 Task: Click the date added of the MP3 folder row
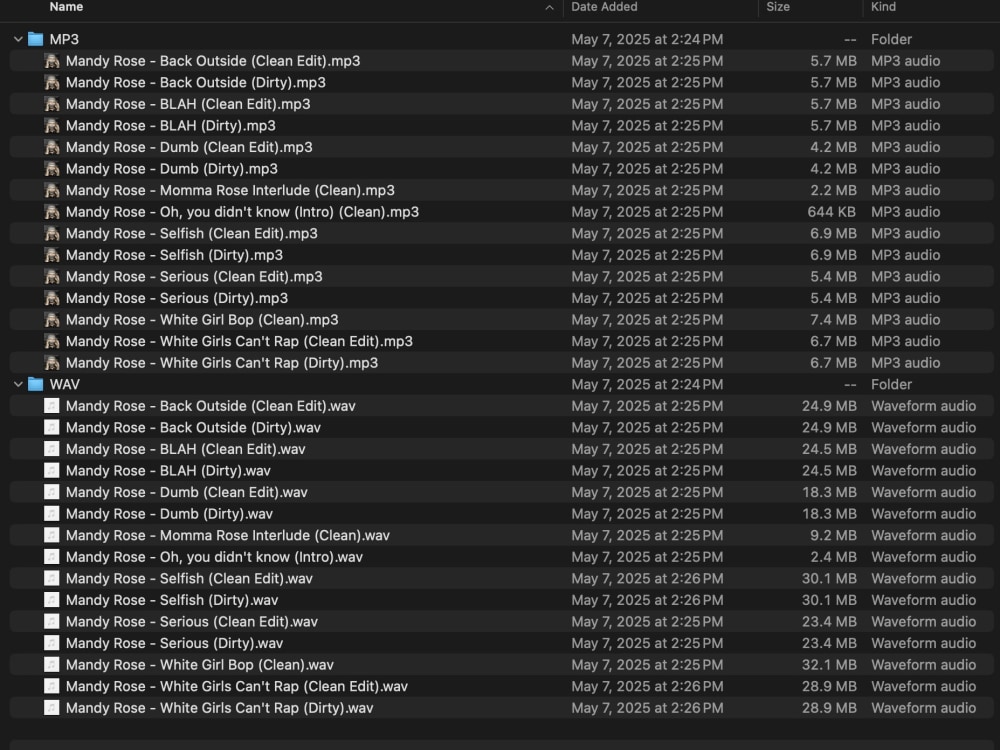point(647,40)
